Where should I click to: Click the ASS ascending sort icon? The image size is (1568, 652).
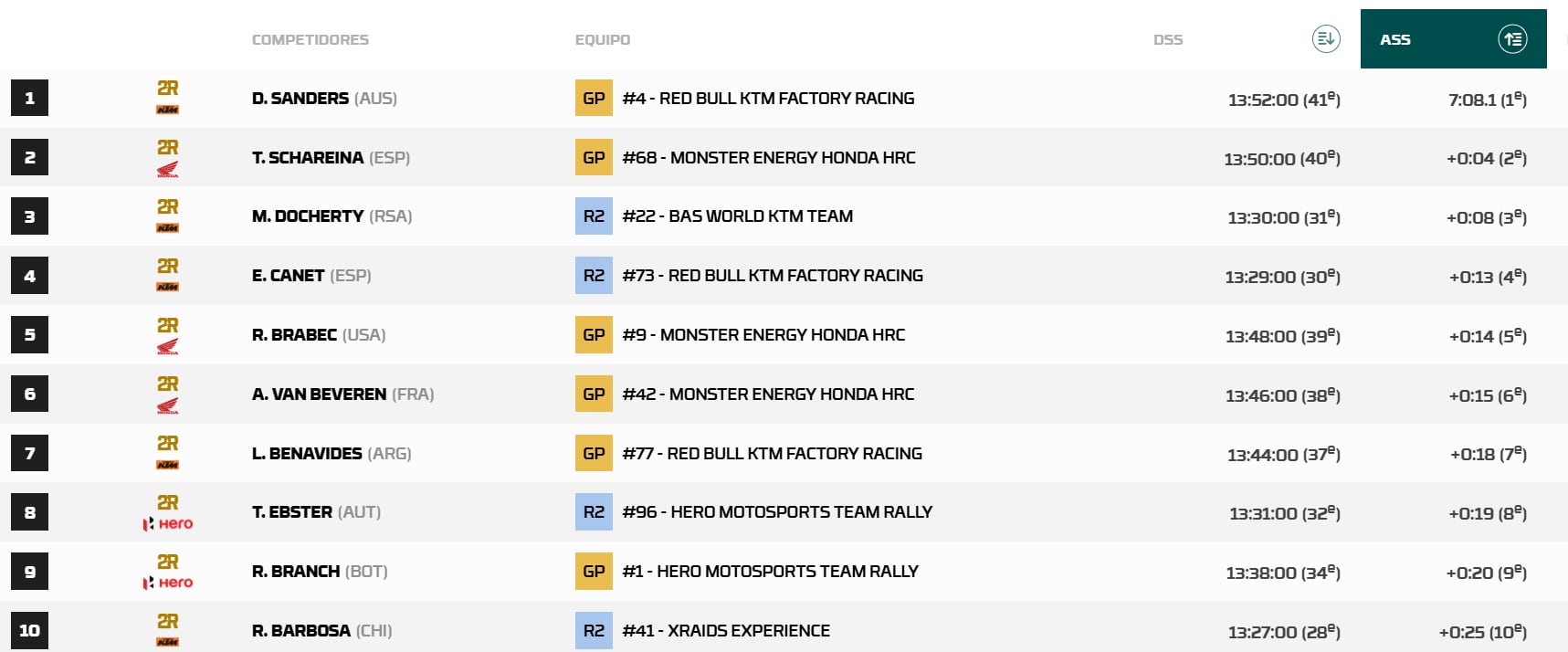pyautogui.click(x=1512, y=39)
